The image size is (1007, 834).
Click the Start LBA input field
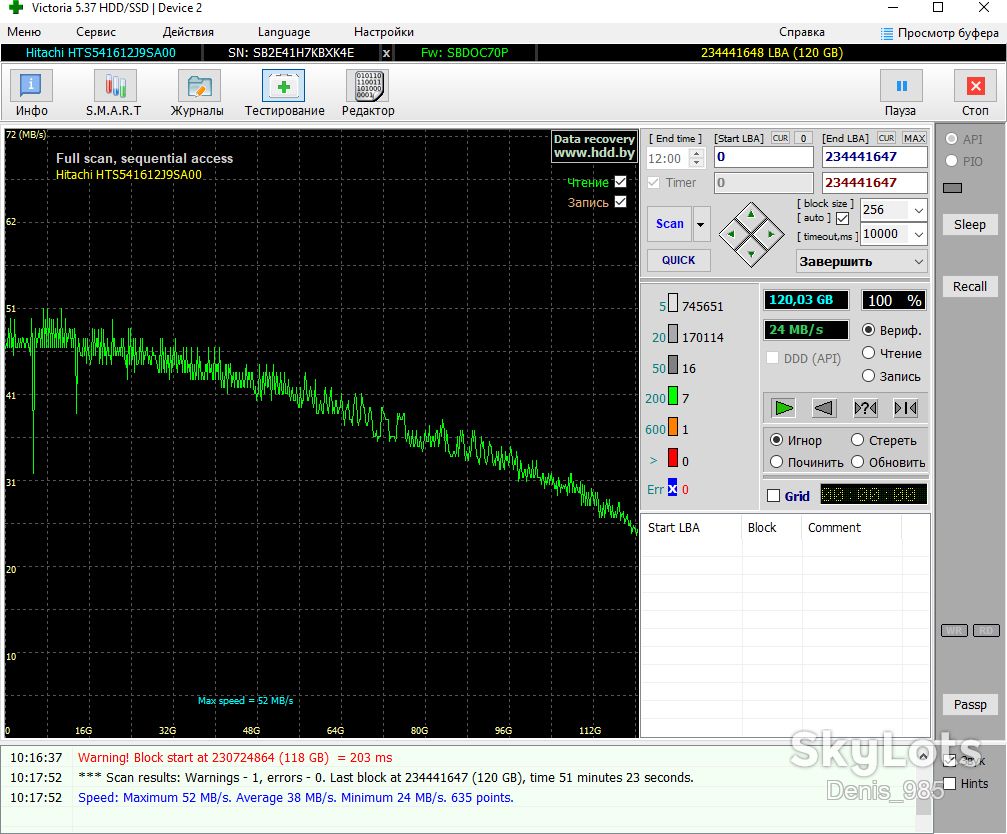tap(764, 157)
